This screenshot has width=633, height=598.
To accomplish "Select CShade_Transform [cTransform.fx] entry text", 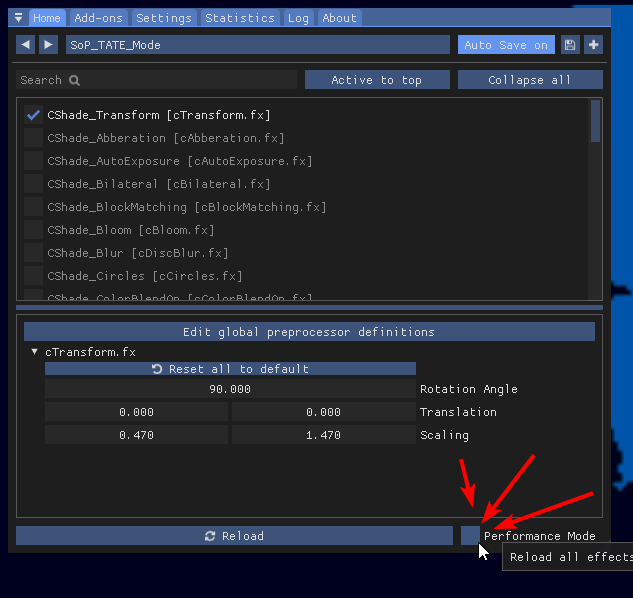I will click(x=159, y=115).
